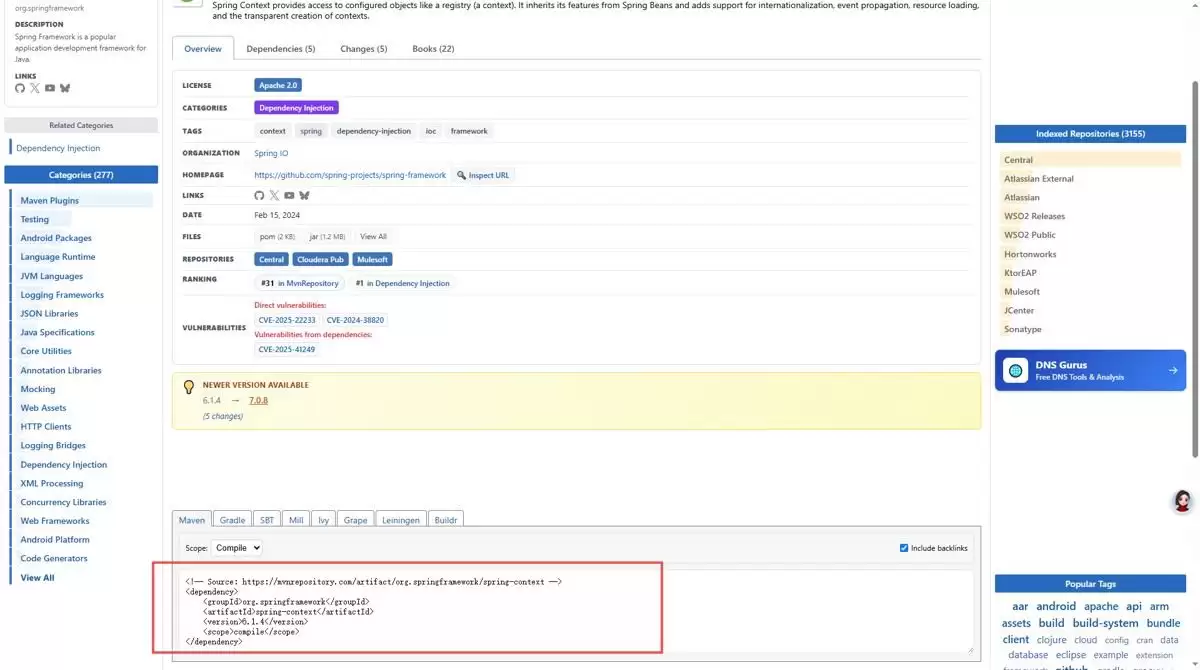The height and width of the screenshot is (670, 1200).
Task: Open JSON Libraries in the Categories sidebar
Action: point(49,314)
